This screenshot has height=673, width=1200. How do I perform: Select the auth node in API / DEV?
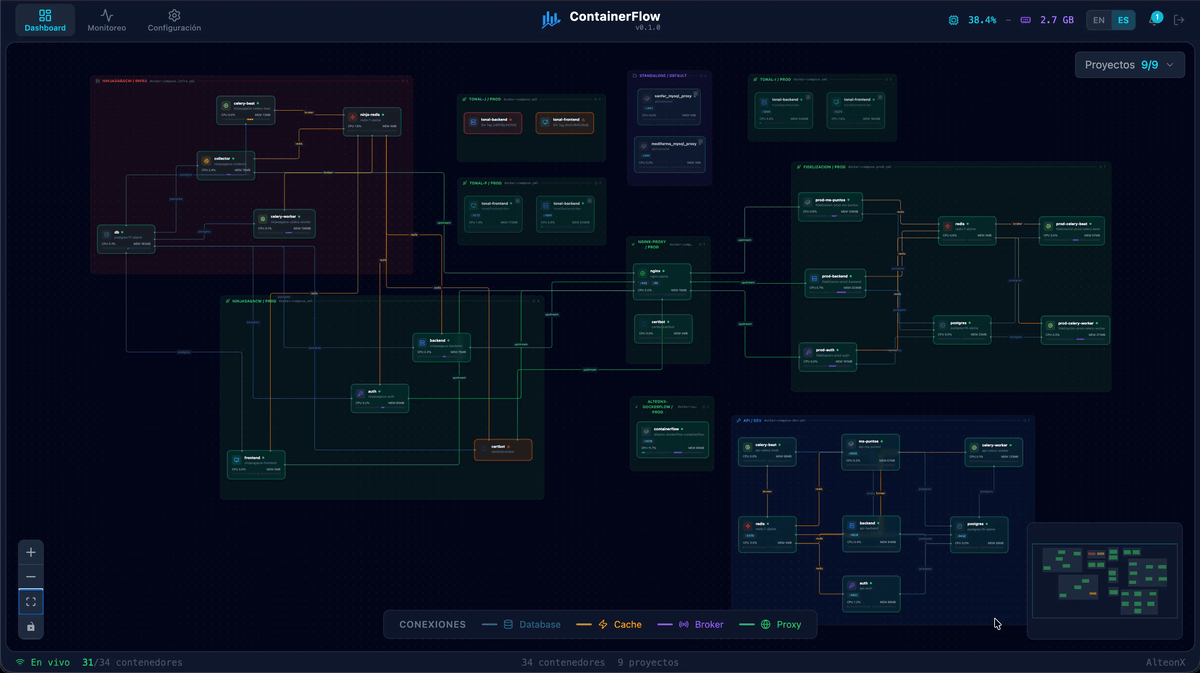871,593
